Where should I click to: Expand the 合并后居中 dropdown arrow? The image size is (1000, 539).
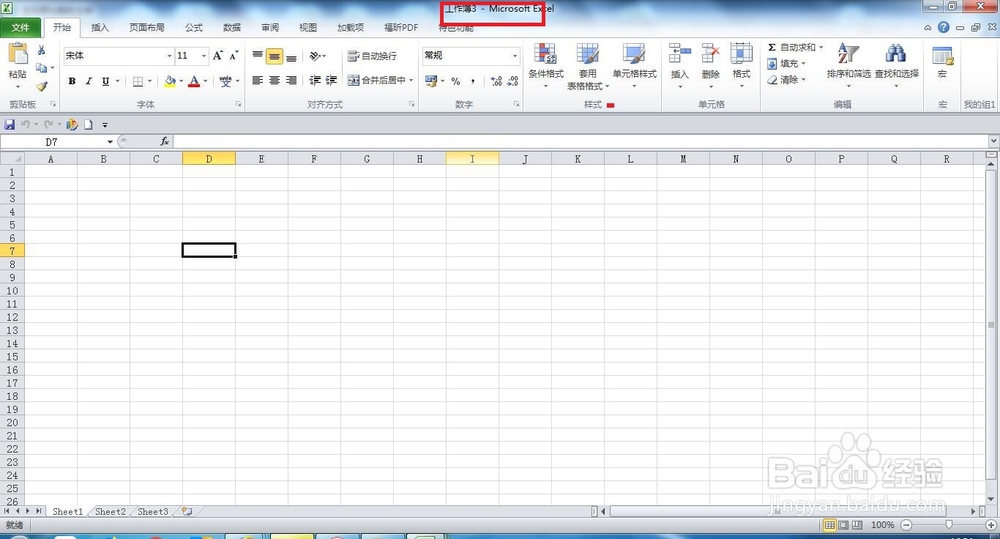[x=411, y=80]
